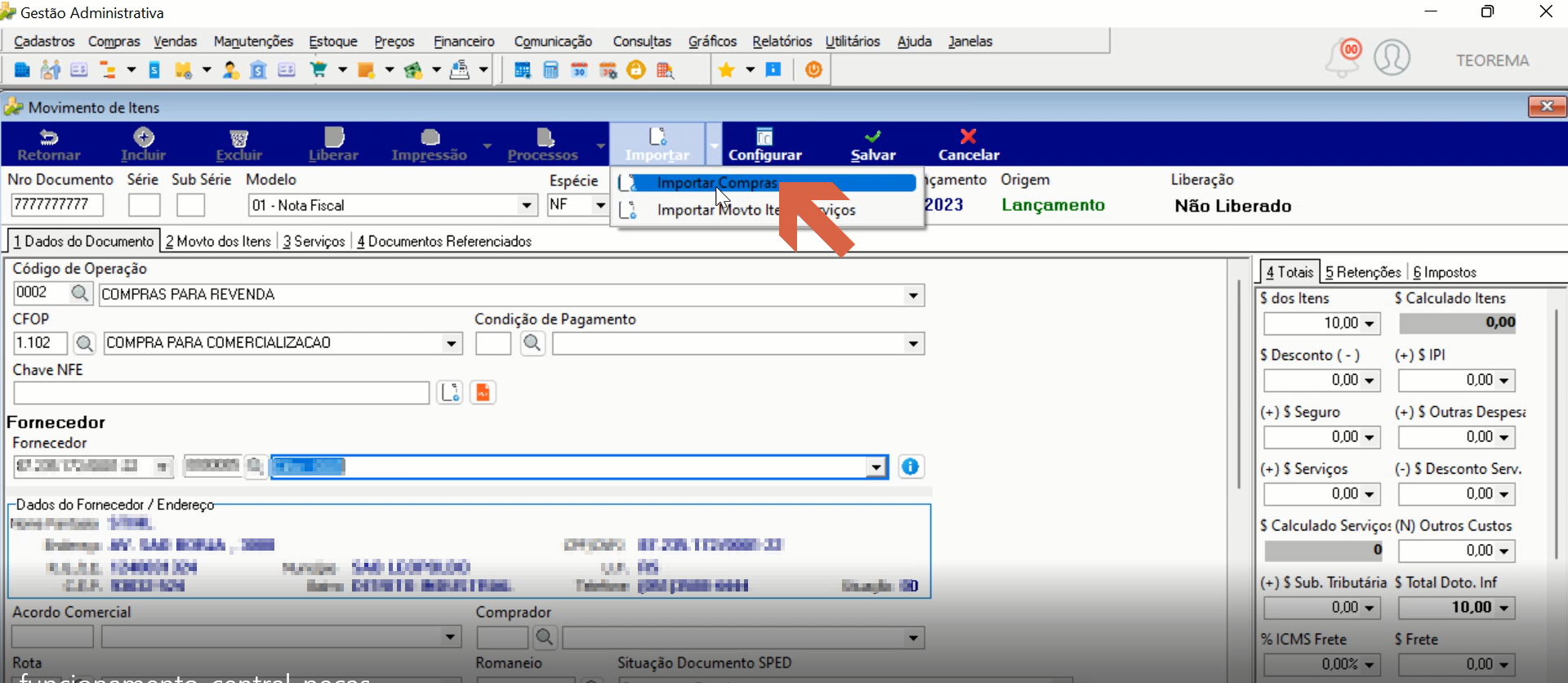Click the user profile avatar icon
Screen dimensions: 1568x683
tap(1392, 57)
